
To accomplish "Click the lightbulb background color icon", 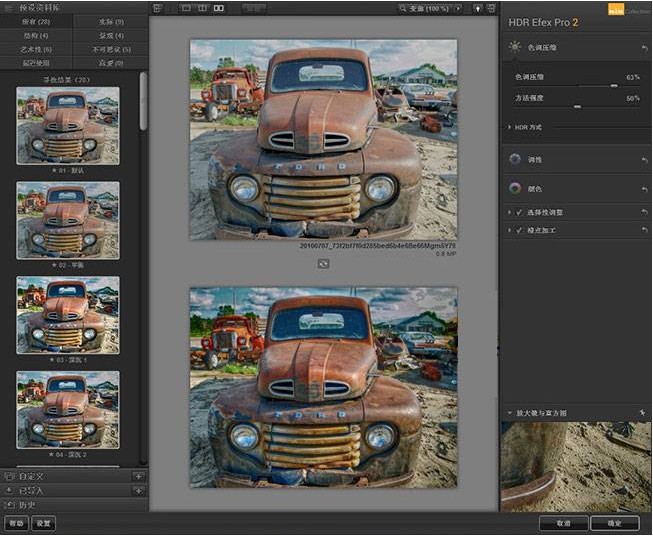I will point(478,8).
